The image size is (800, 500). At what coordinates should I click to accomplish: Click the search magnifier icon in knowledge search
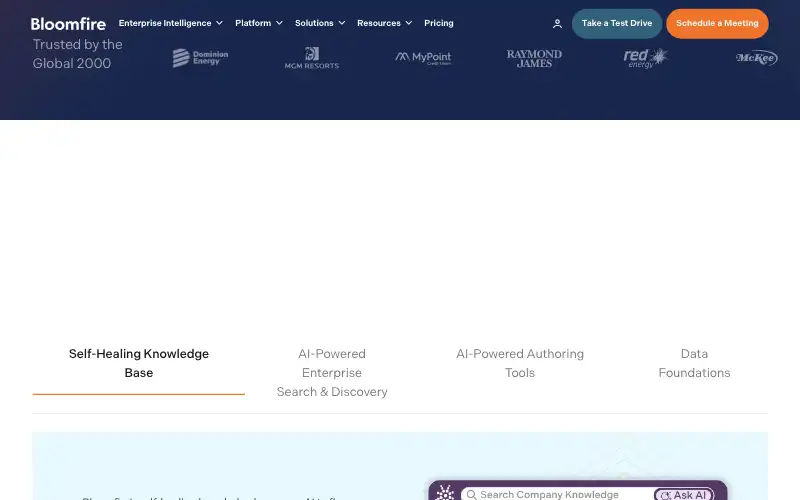pos(471,494)
